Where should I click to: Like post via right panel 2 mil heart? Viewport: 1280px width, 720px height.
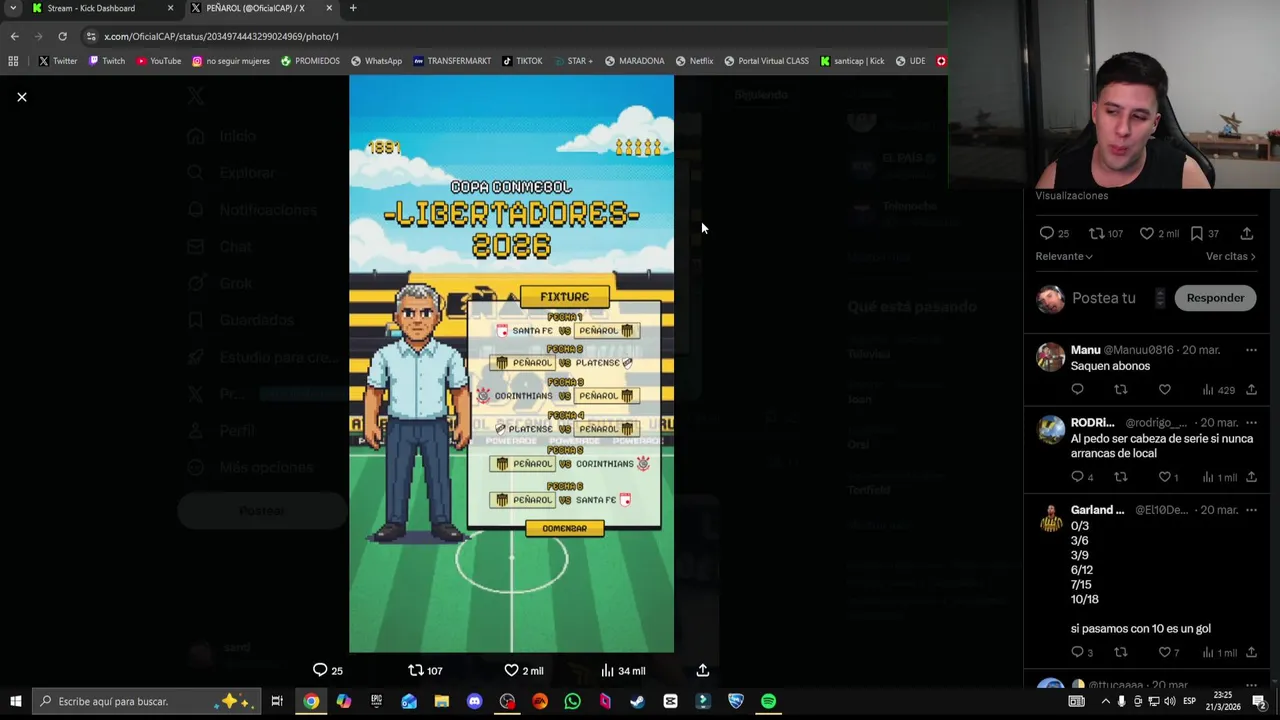pos(1147,233)
